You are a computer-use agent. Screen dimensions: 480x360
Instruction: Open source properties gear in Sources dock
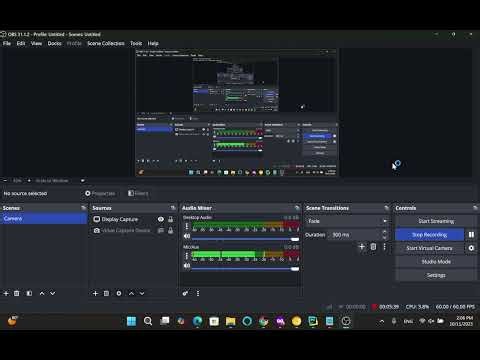point(119,293)
